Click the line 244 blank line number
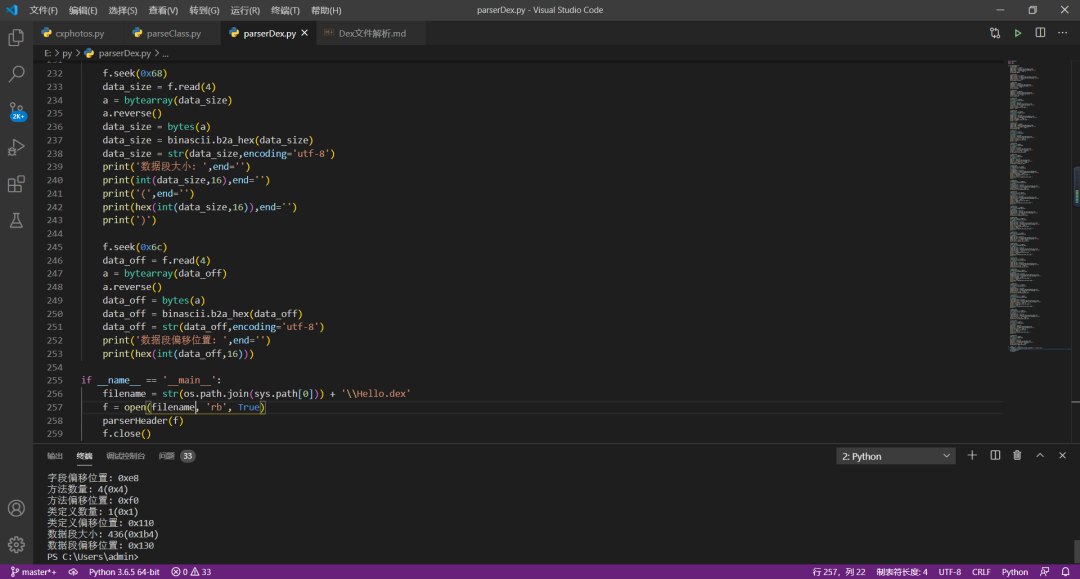1080x579 pixels. point(54,233)
